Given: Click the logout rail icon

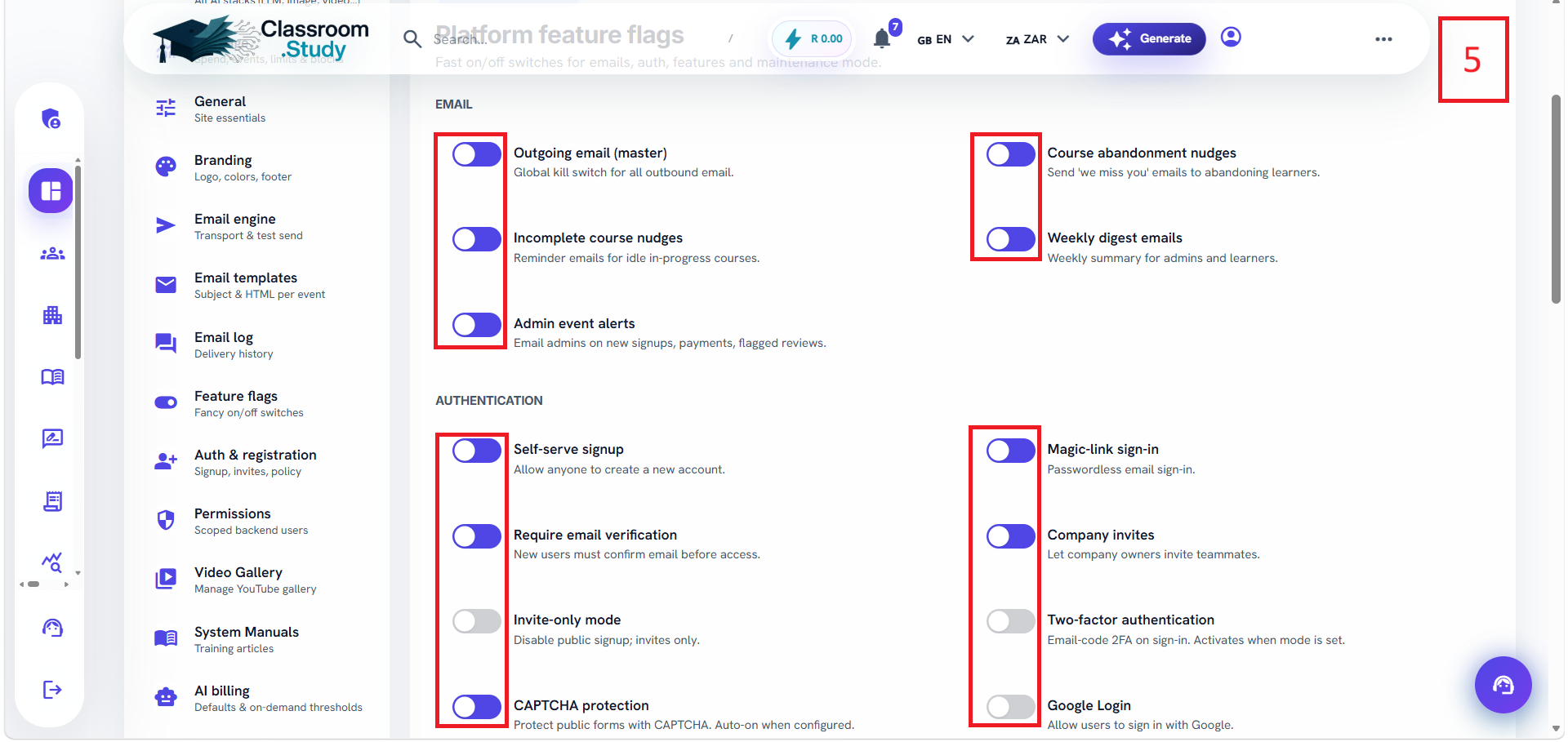Looking at the screenshot, I should click(x=52, y=690).
